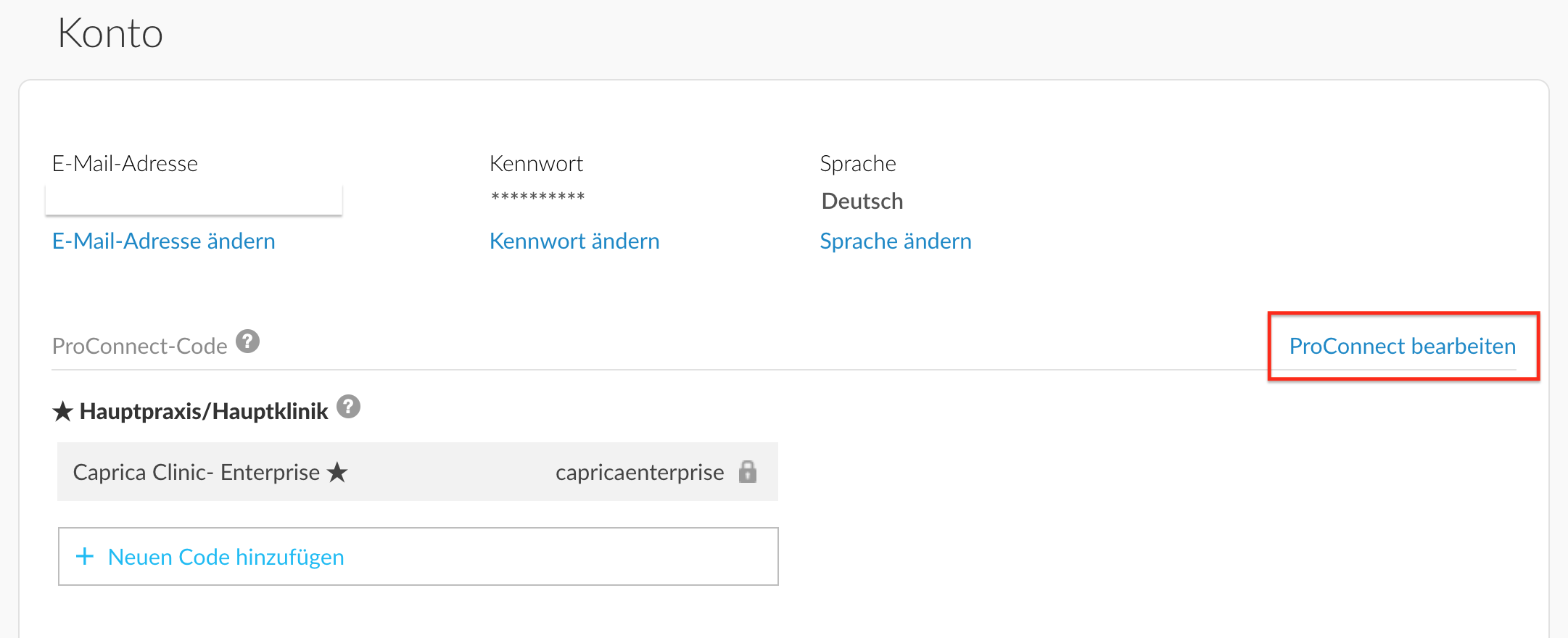This screenshot has width=1568, height=638.
Task: Click the capricaenterprise code text
Action: coord(640,472)
